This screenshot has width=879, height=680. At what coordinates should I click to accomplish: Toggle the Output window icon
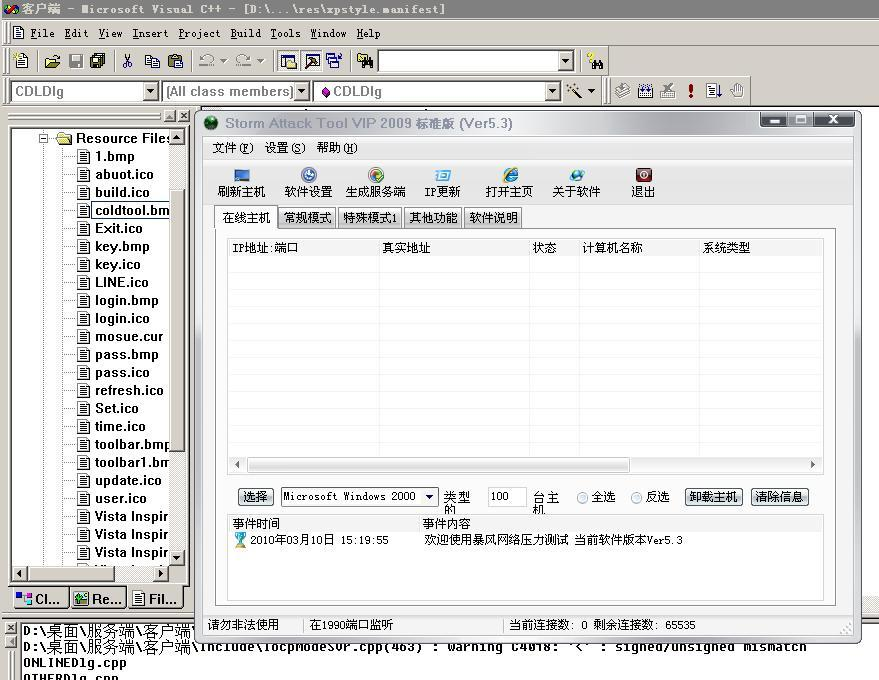[312, 61]
